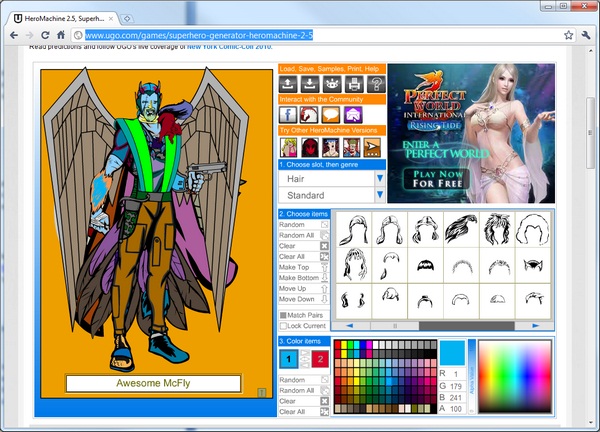
Task: Click the Awesome McFly name field
Action: 153,383
